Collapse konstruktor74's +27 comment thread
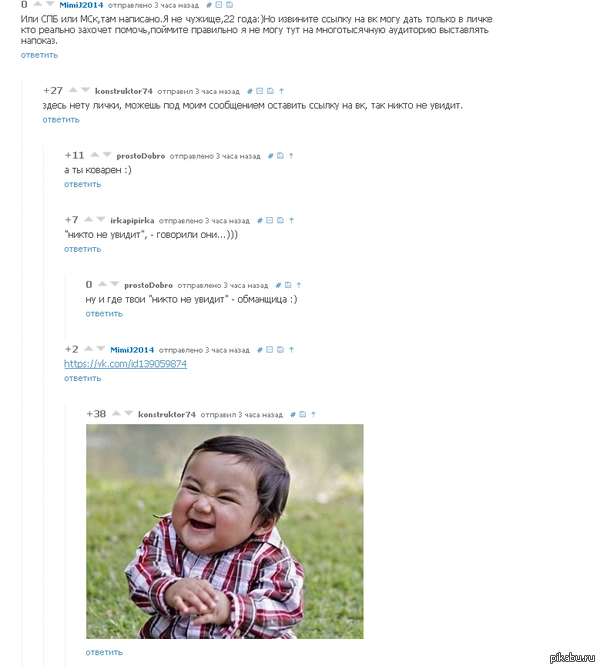 (259, 91)
